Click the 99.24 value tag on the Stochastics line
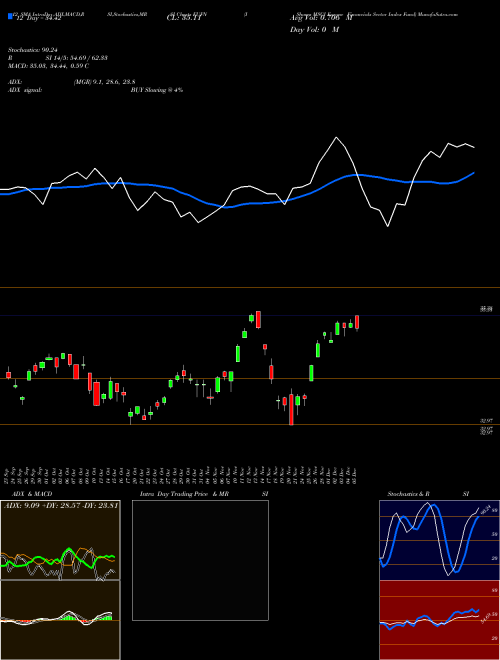This screenshot has height=660, width=500. [485, 509]
